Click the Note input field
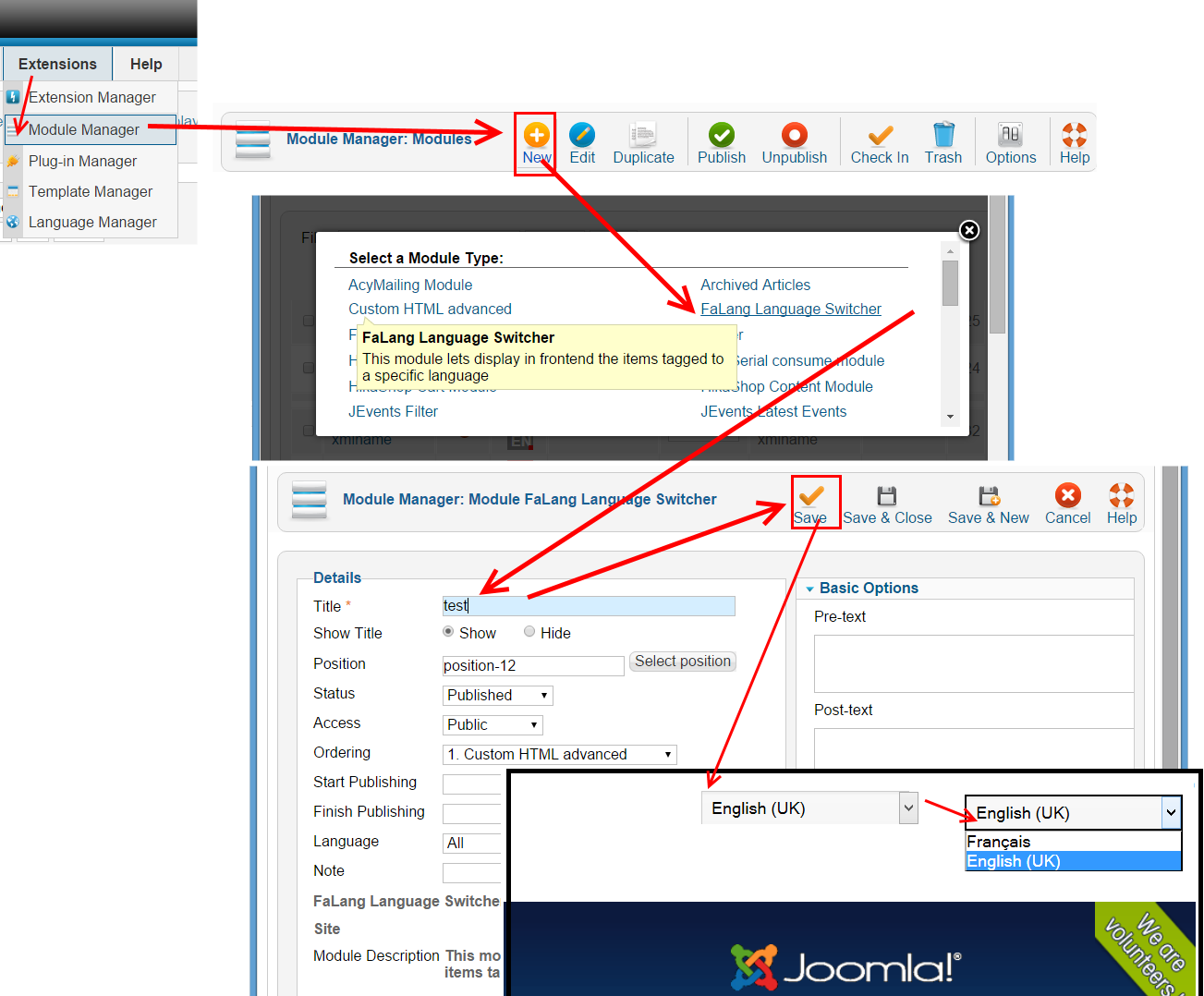Viewport: 1204px width, 996px height. coord(471,872)
